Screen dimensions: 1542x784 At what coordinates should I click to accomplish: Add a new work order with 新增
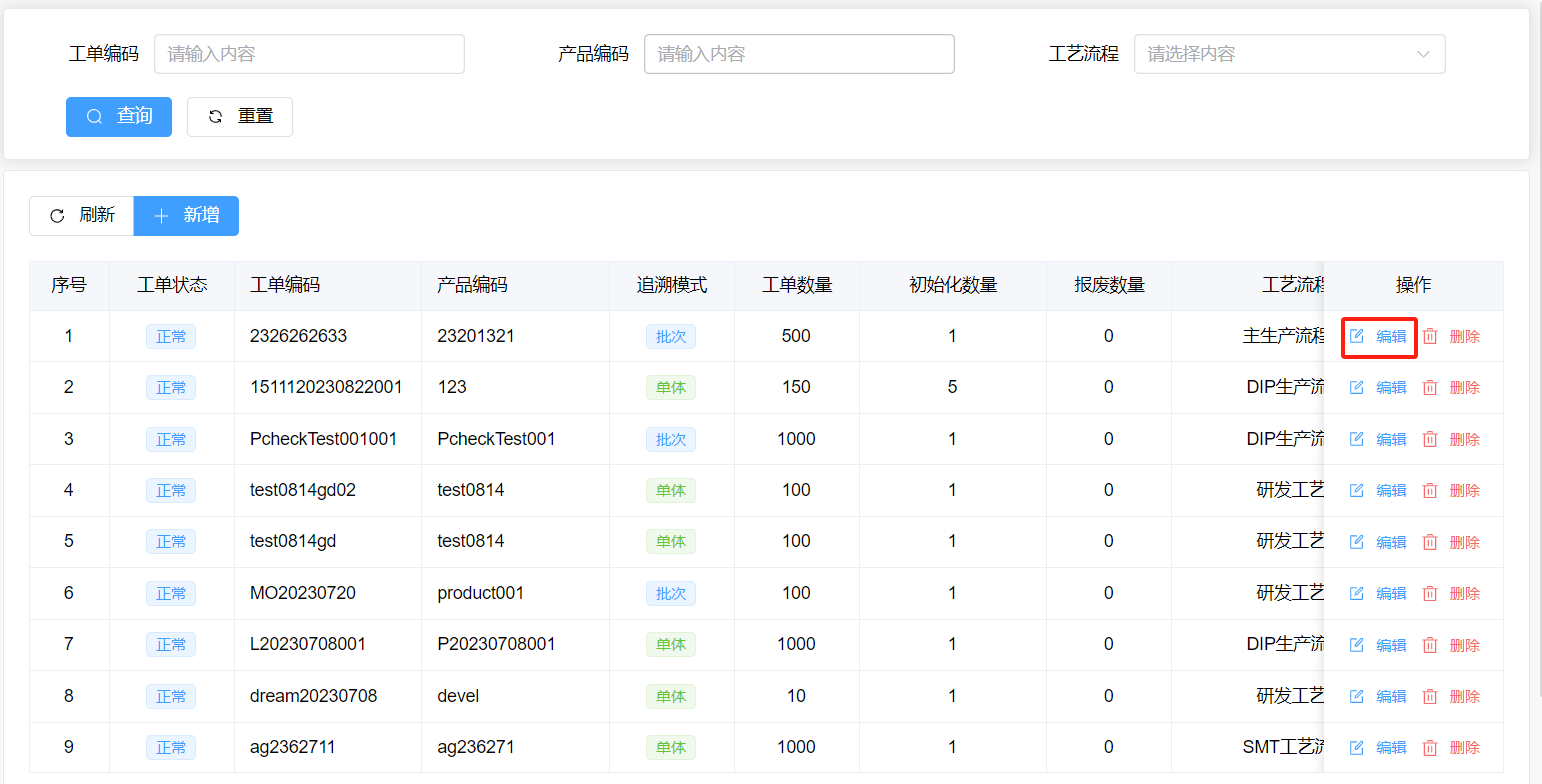coord(186,215)
